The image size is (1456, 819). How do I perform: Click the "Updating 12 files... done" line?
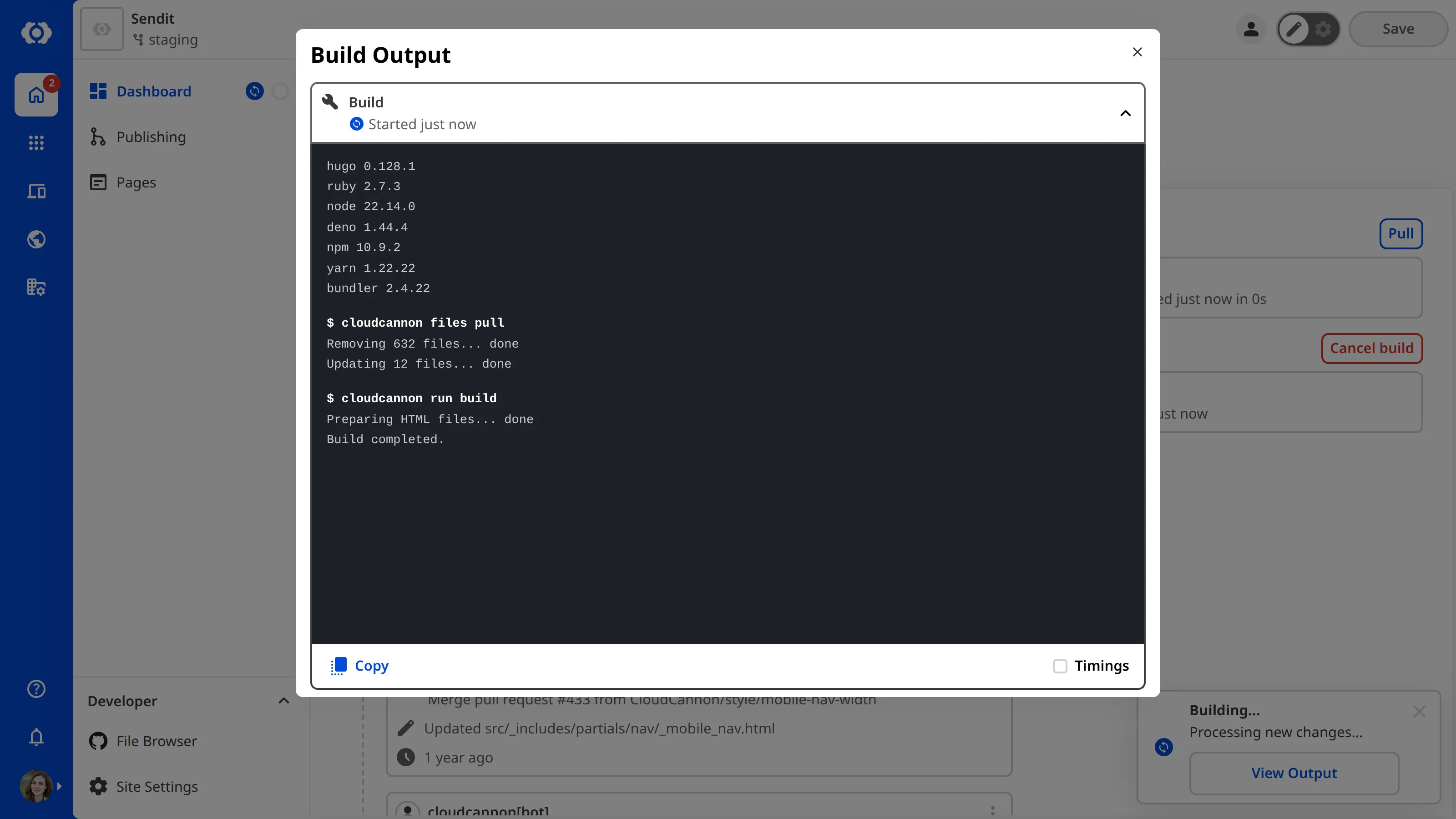click(419, 364)
